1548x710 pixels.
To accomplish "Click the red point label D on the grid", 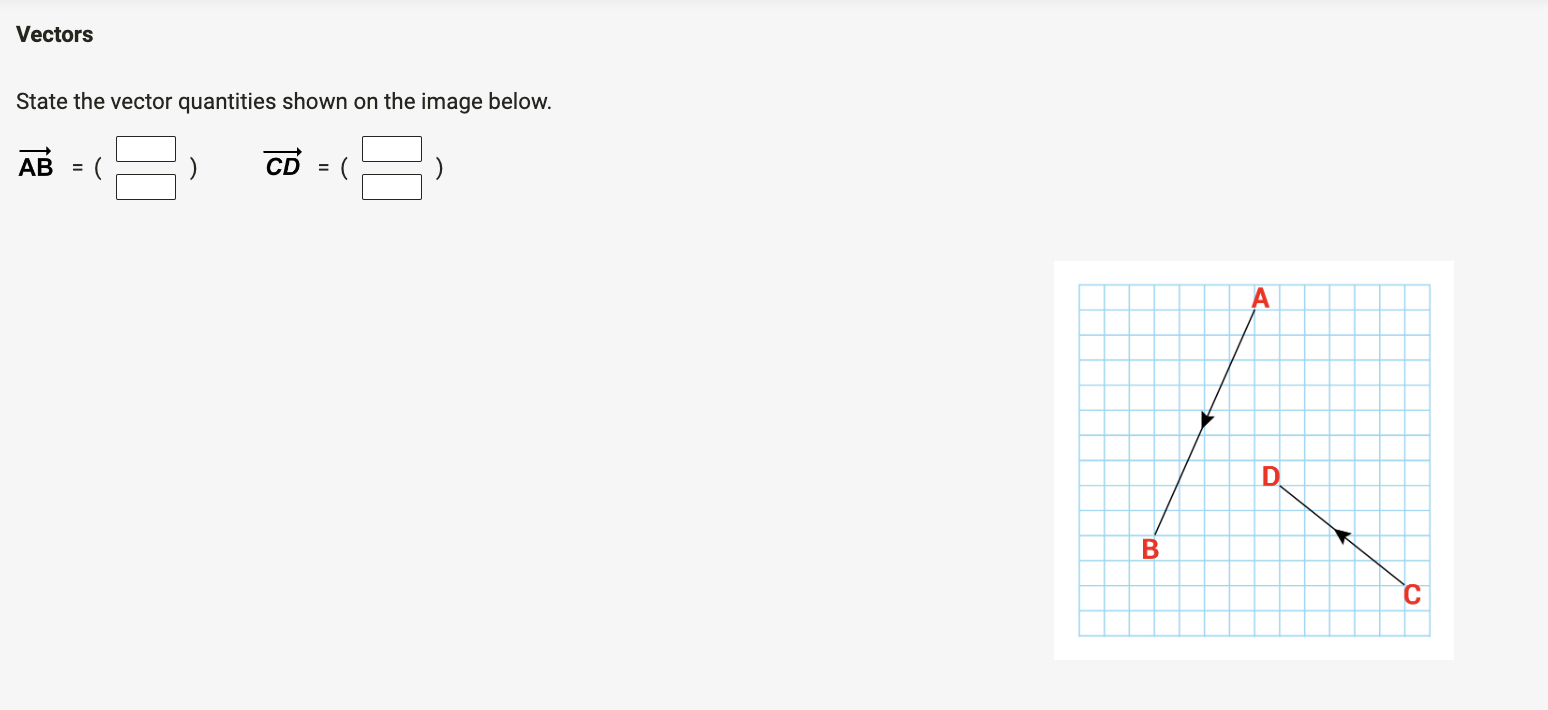I will pos(1271,476).
